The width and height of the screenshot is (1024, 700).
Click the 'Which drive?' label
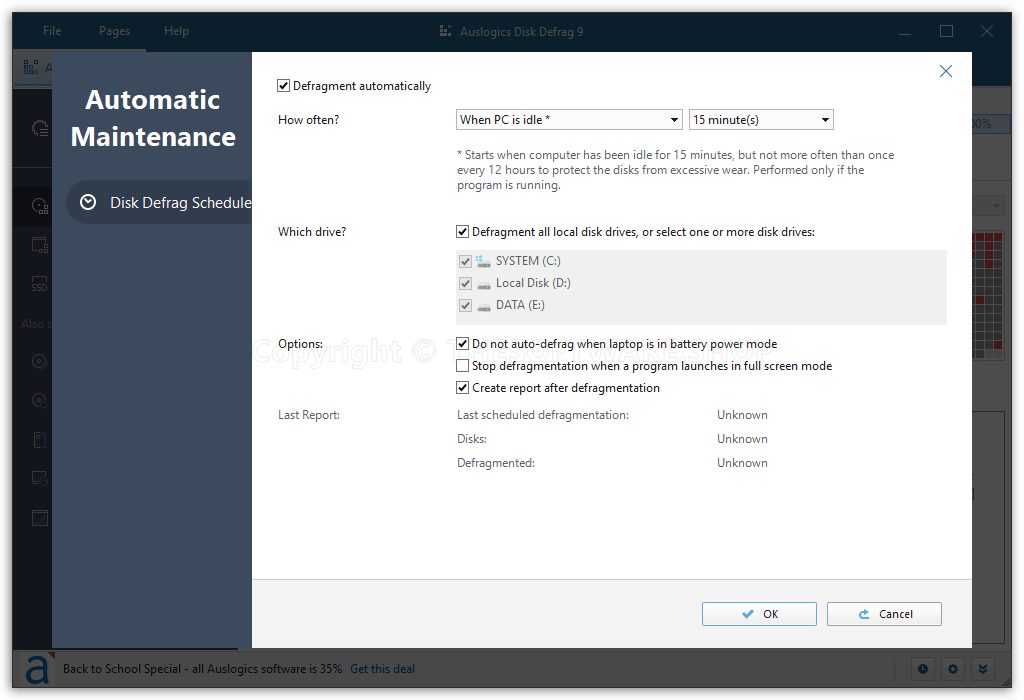312,232
